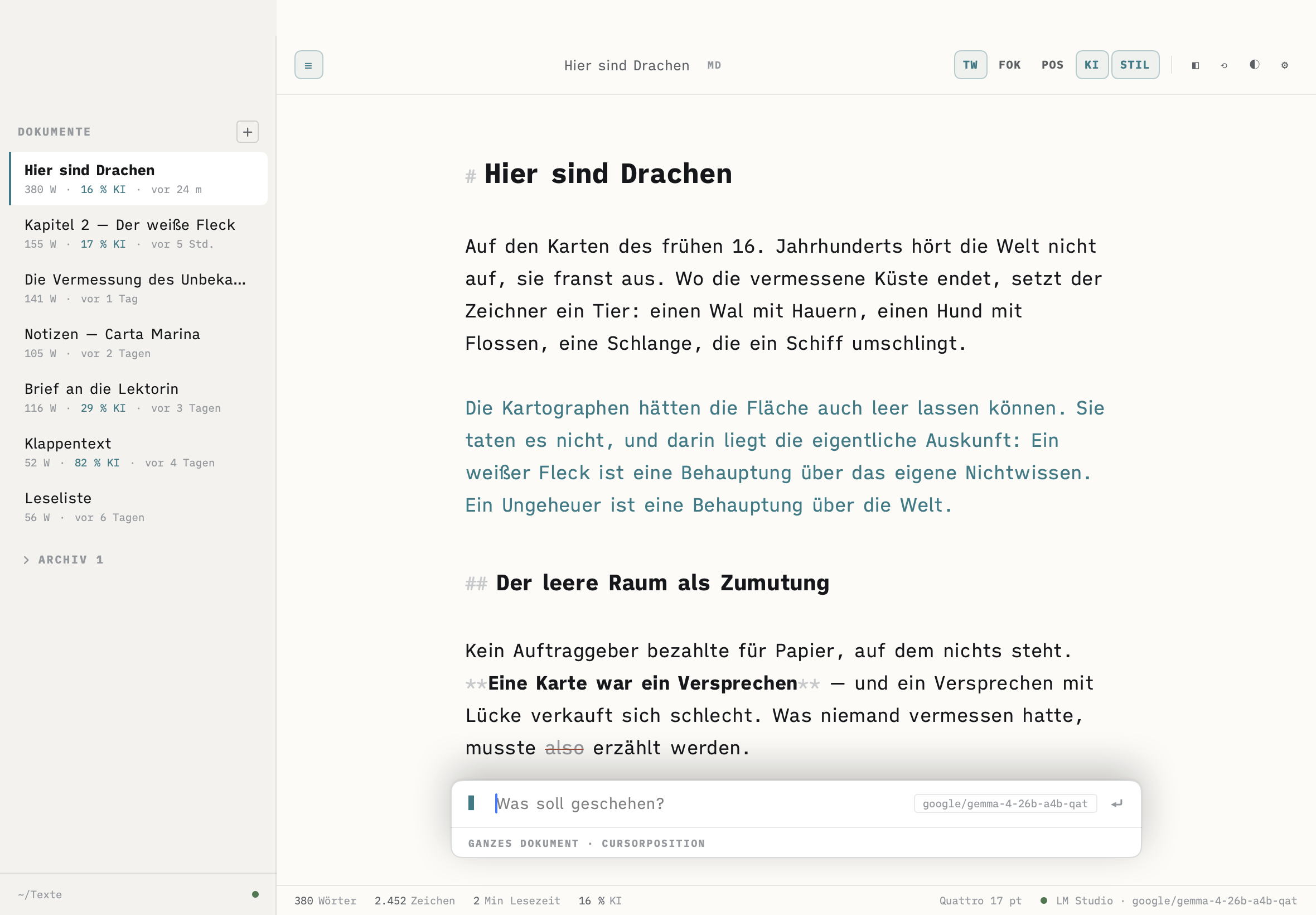Open settings via the gear icon
Image resolution: width=1316 pixels, height=915 pixels.
1284,65
